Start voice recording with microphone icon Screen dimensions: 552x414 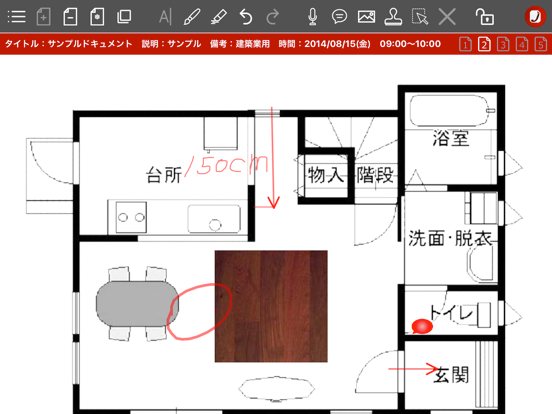[312, 17]
